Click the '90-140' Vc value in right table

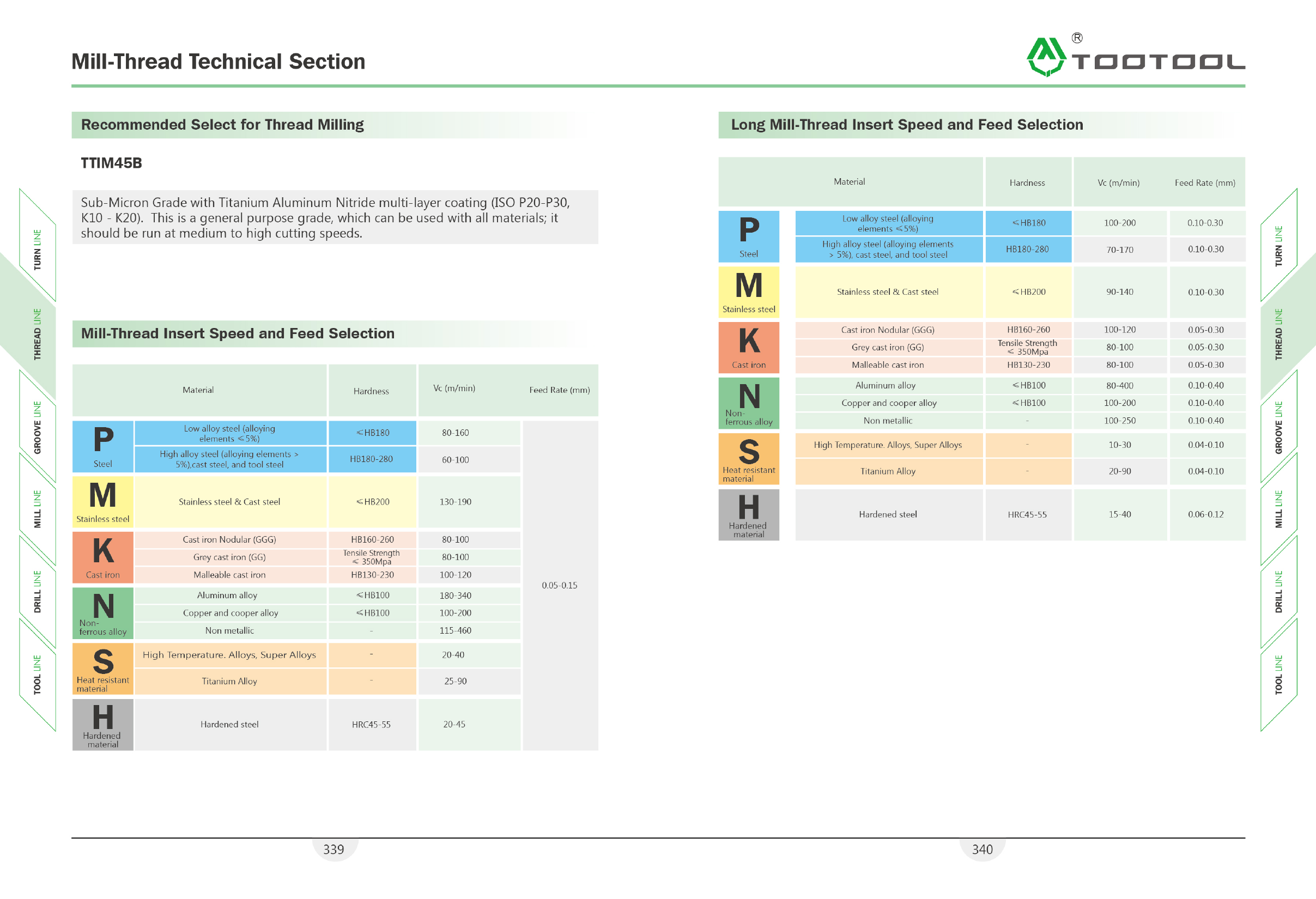pyautogui.click(x=1119, y=292)
